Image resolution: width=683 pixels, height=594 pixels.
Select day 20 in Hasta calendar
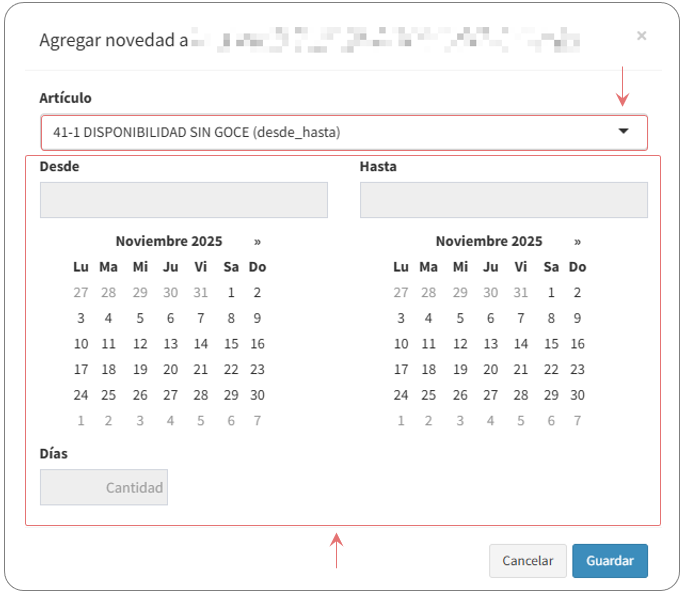490,369
